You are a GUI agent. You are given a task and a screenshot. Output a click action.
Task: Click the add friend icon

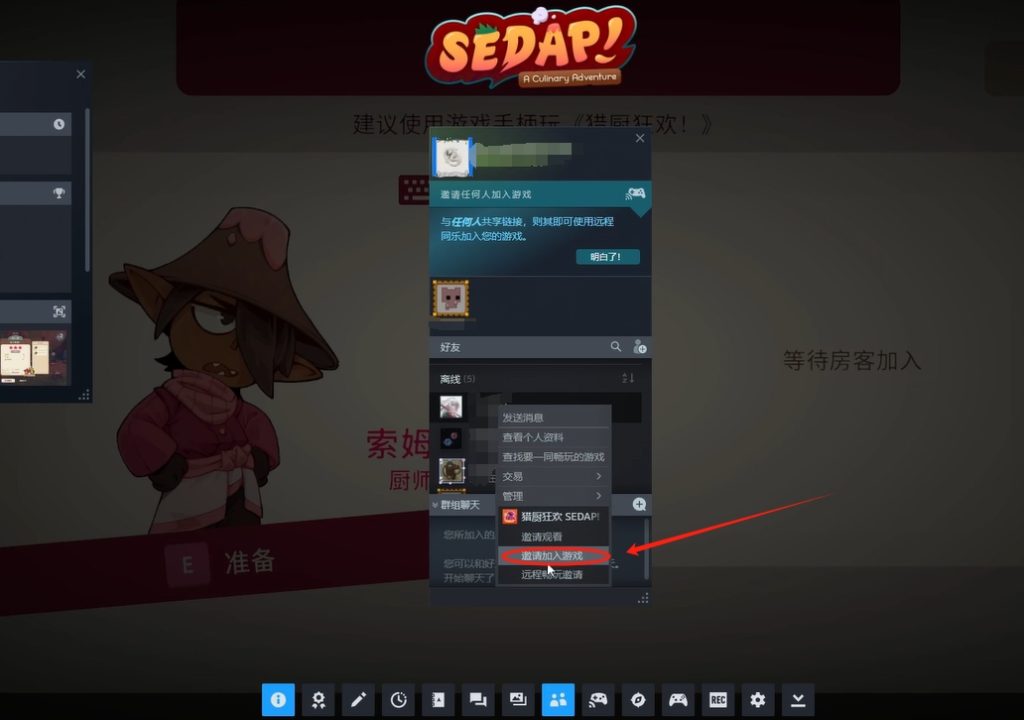pyautogui.click(x=639, y=346)
